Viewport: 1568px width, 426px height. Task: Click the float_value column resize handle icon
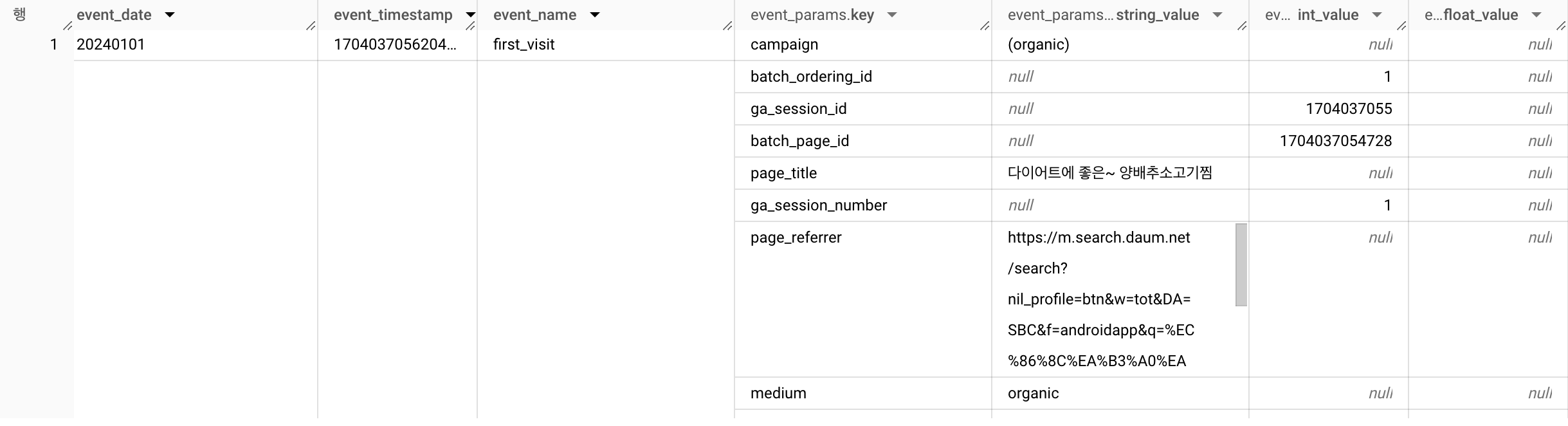point(1561,26)
